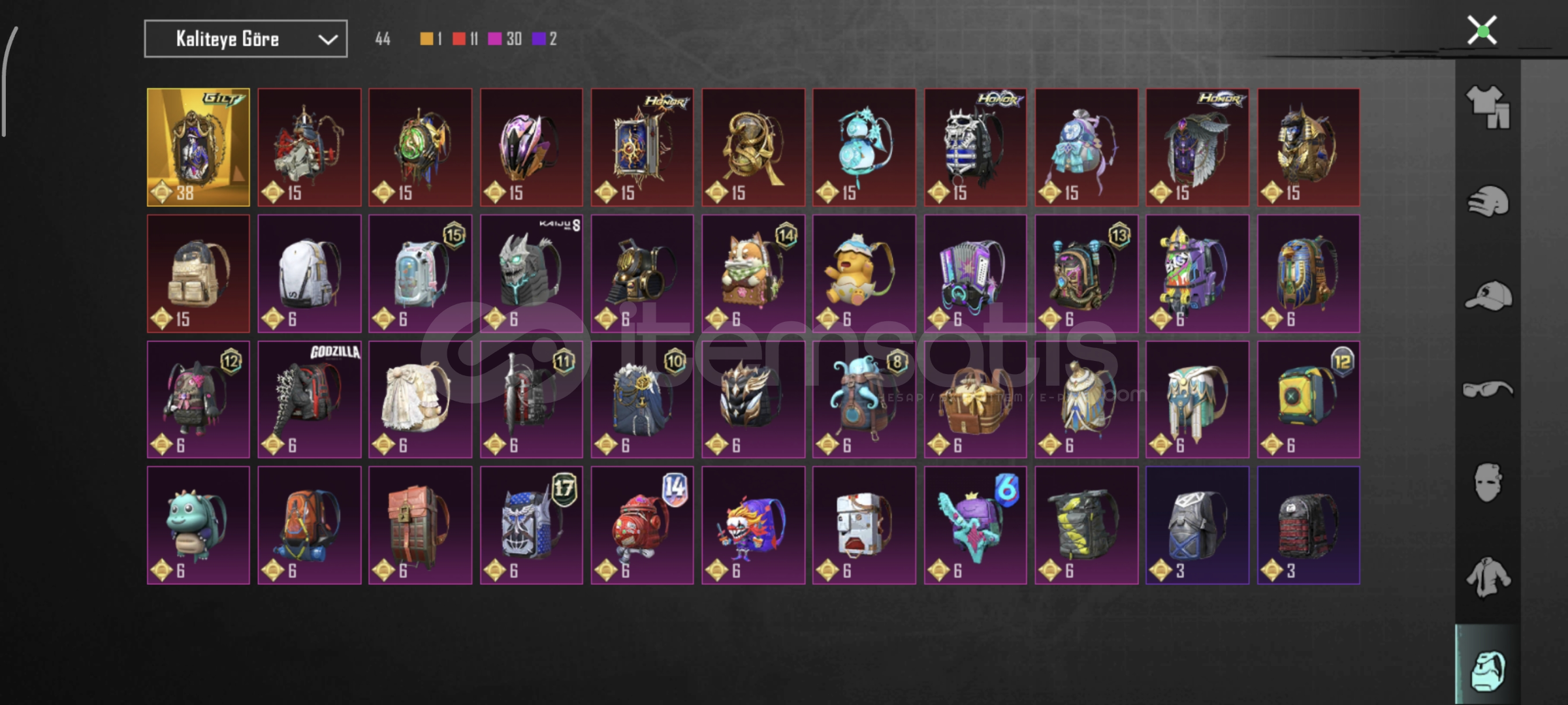
Task: Select the glasses category icon
Action: 1488,390
